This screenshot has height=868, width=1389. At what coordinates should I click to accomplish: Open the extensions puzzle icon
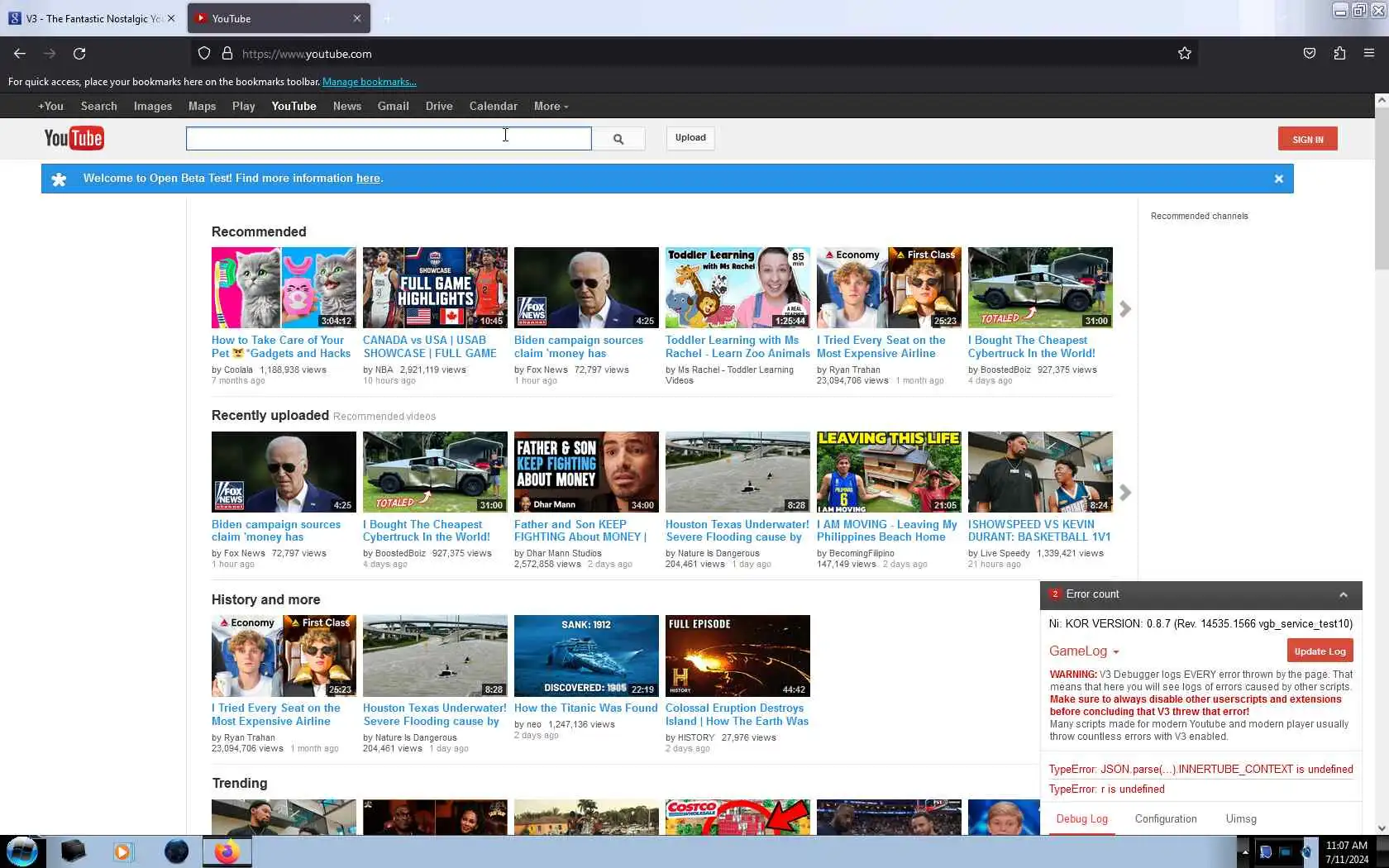(x=1339, y=54)
